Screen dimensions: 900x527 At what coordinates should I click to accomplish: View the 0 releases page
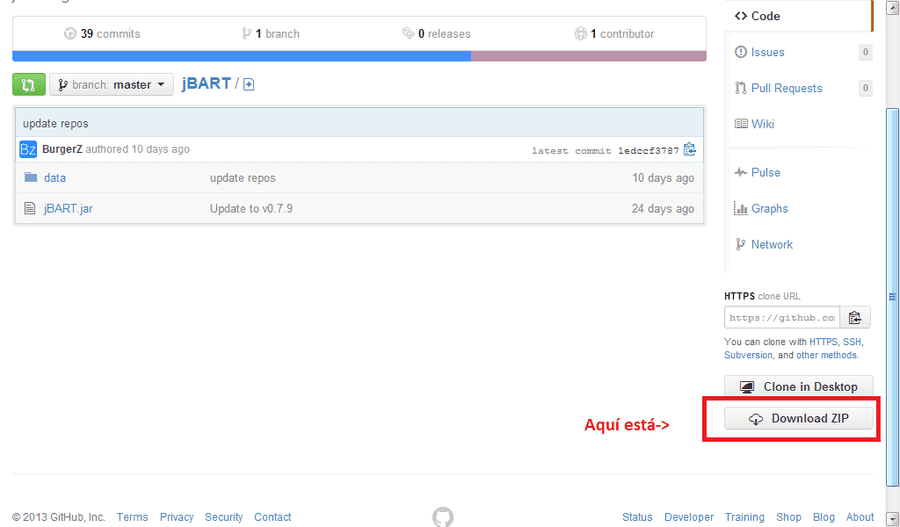436,34
